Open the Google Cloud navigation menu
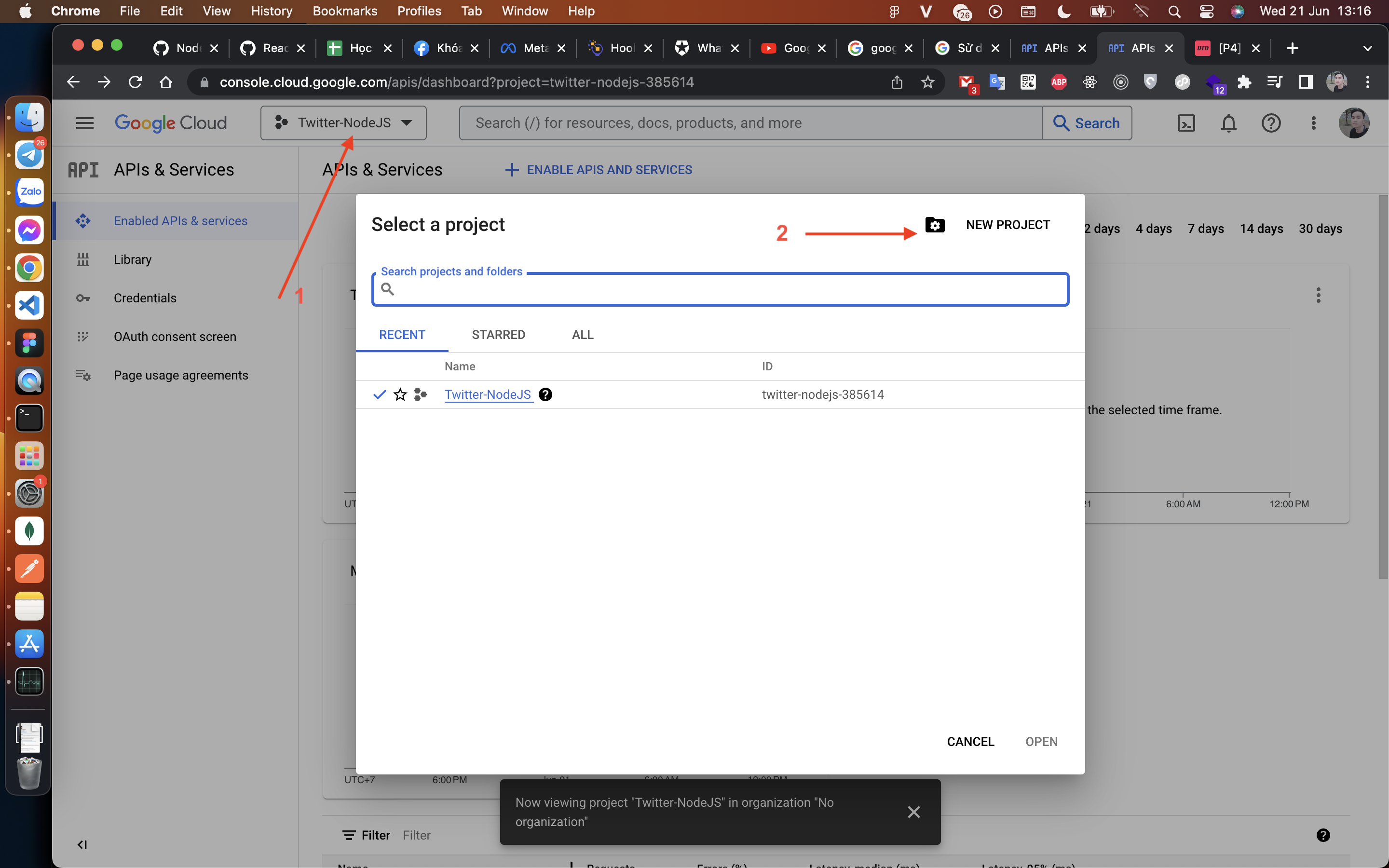This screenshot has height=868, width=1389. [85, 123]
